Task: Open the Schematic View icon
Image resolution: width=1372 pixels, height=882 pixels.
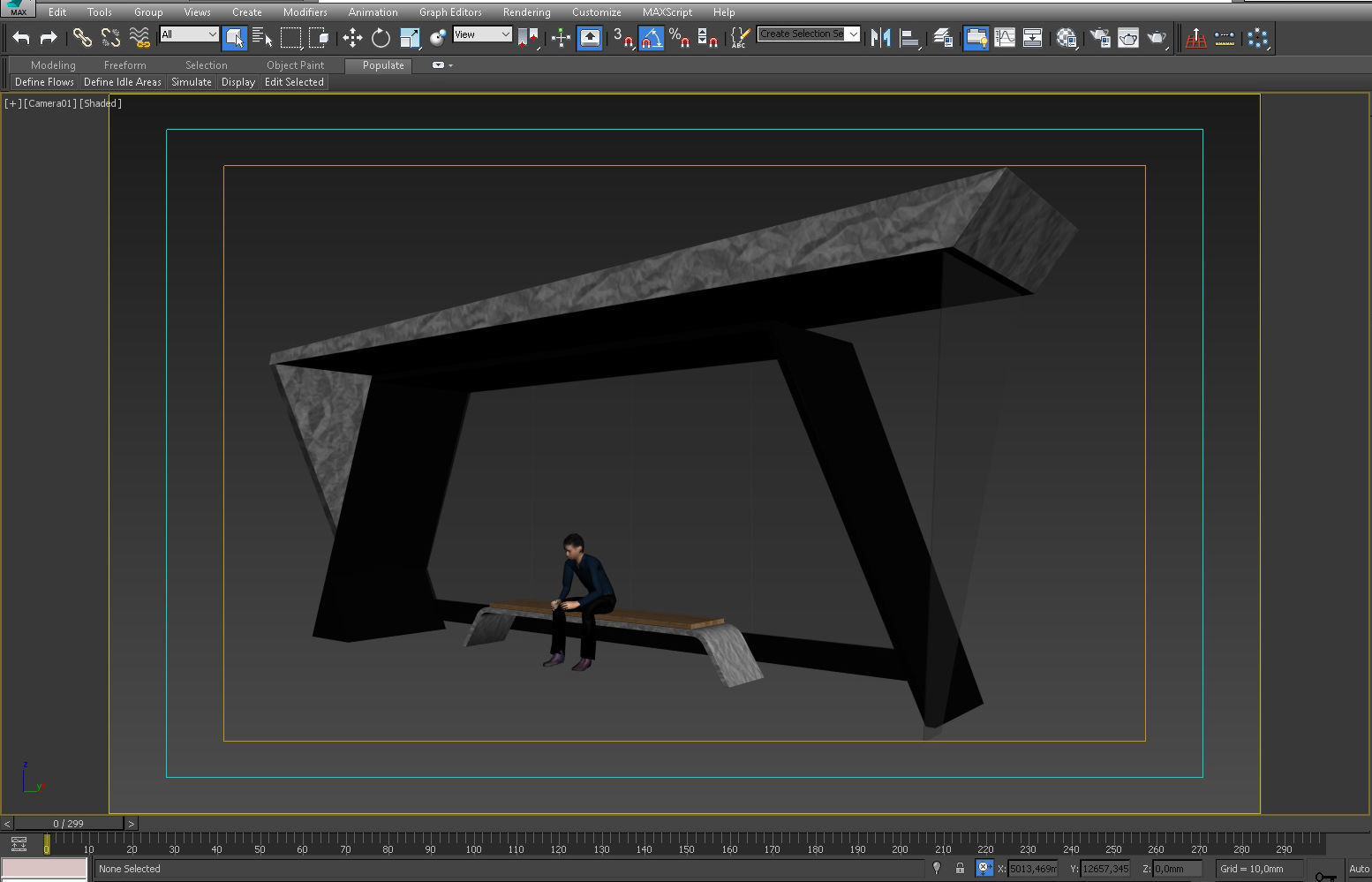Action: (x=1033, y=37)
